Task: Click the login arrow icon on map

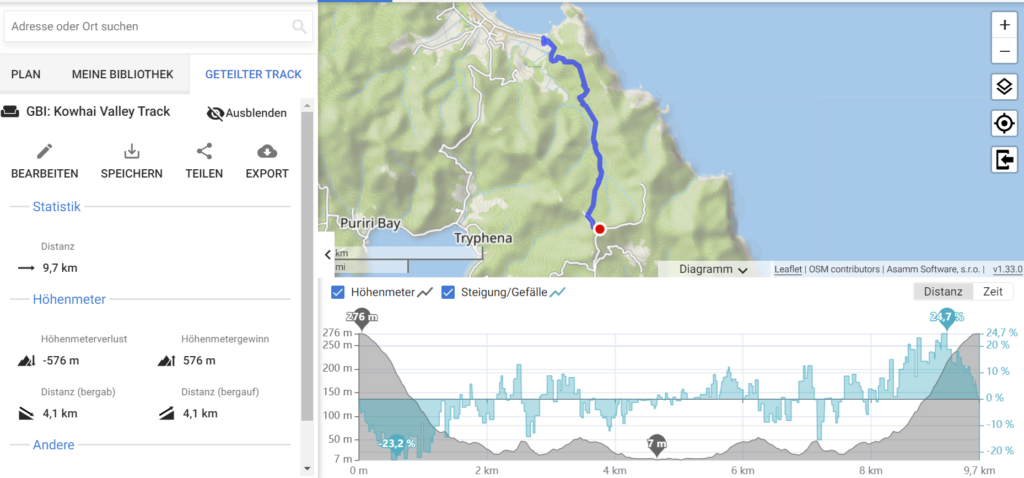Action: tap(1004, 159)
